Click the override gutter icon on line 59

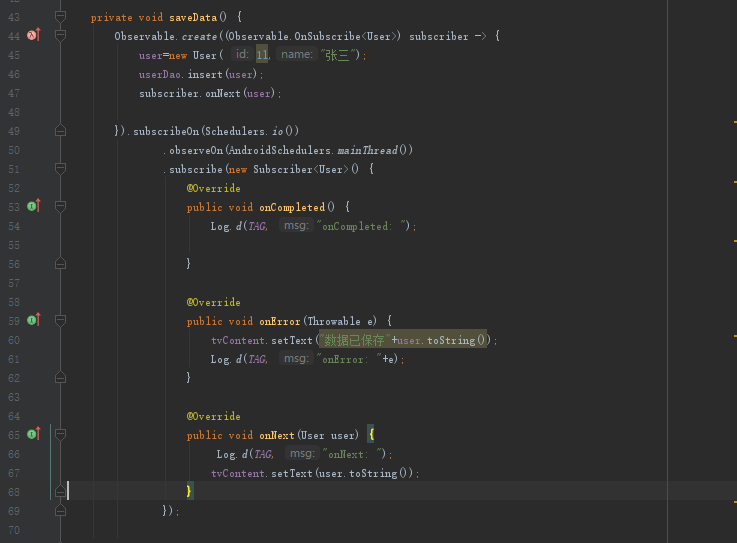pyautogui.click(x=34, y=320)
